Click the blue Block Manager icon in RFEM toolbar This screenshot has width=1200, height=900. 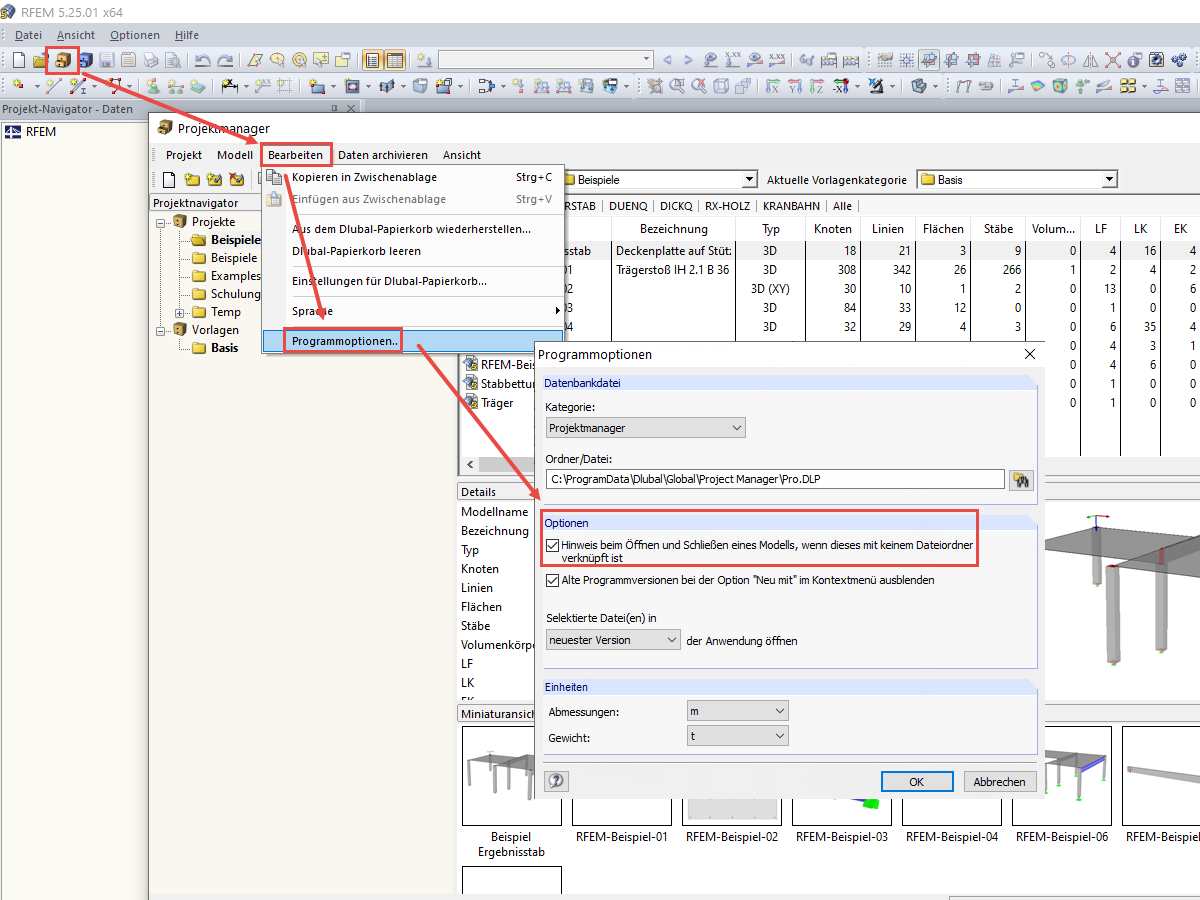tap(85, 60)
